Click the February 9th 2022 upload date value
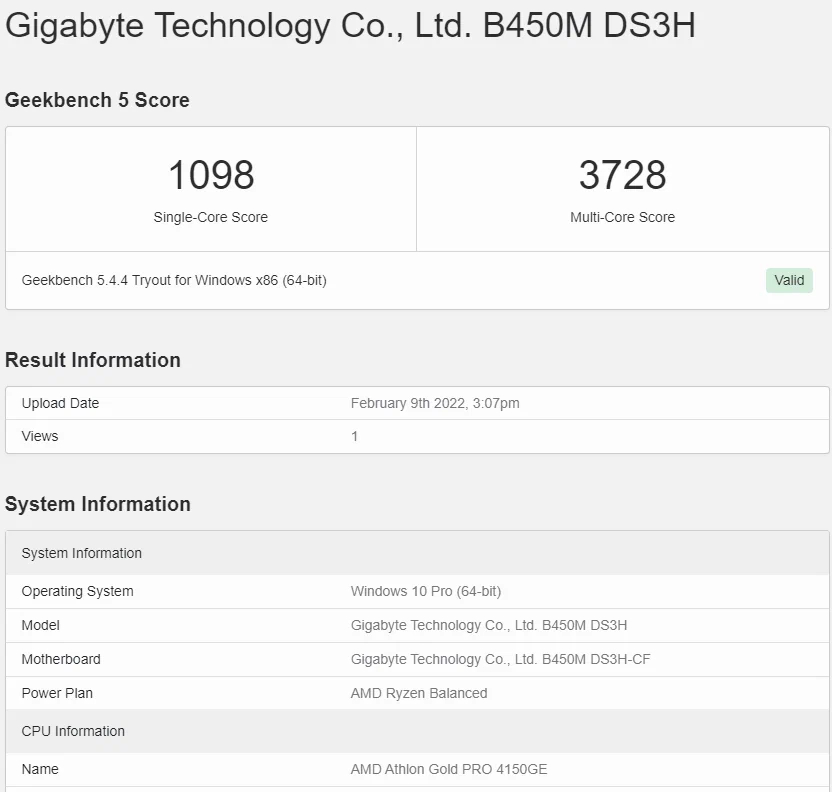This screenshot has width=832, height=792. tap(435, 403)
